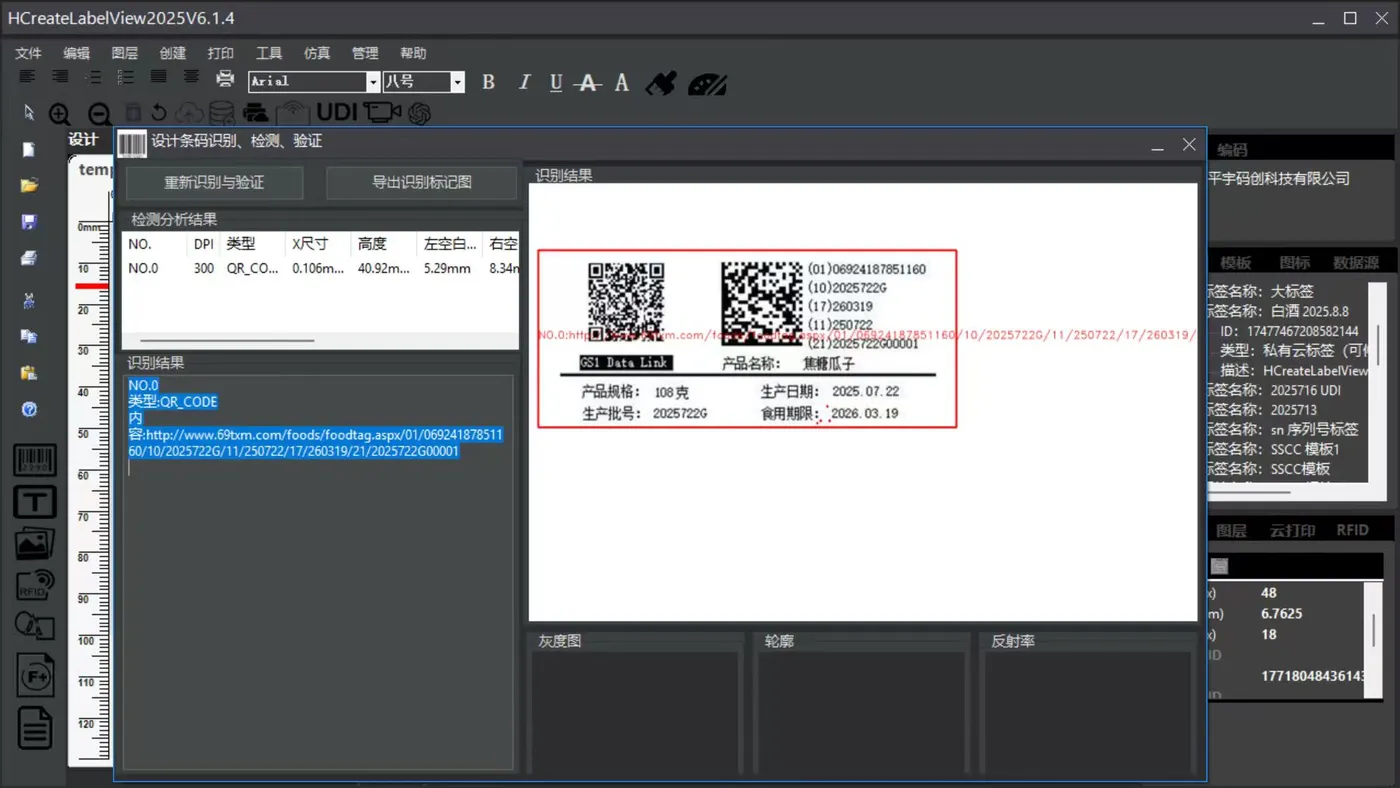Click the blue help question mark icon
This screenshot has width=1400, height=788.
(29, 409)
